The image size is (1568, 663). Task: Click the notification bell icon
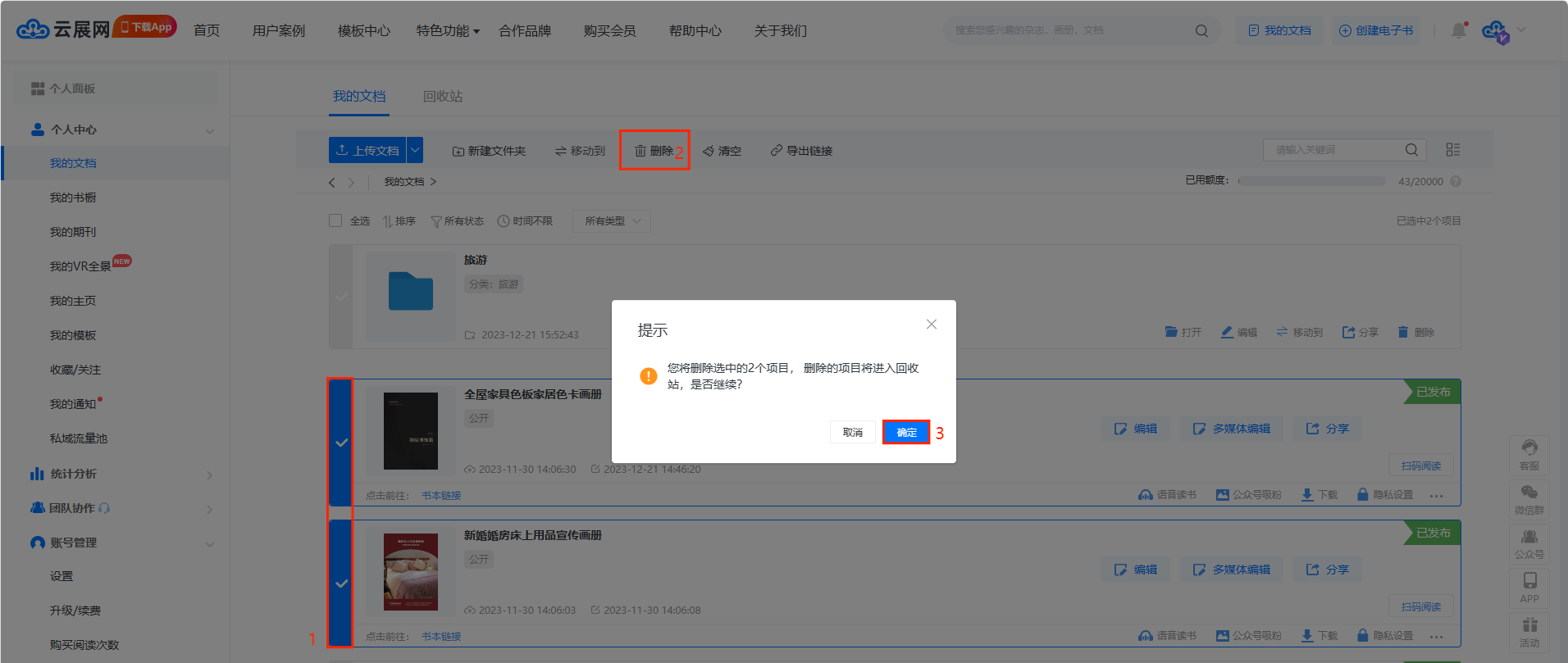point(1458,30)
